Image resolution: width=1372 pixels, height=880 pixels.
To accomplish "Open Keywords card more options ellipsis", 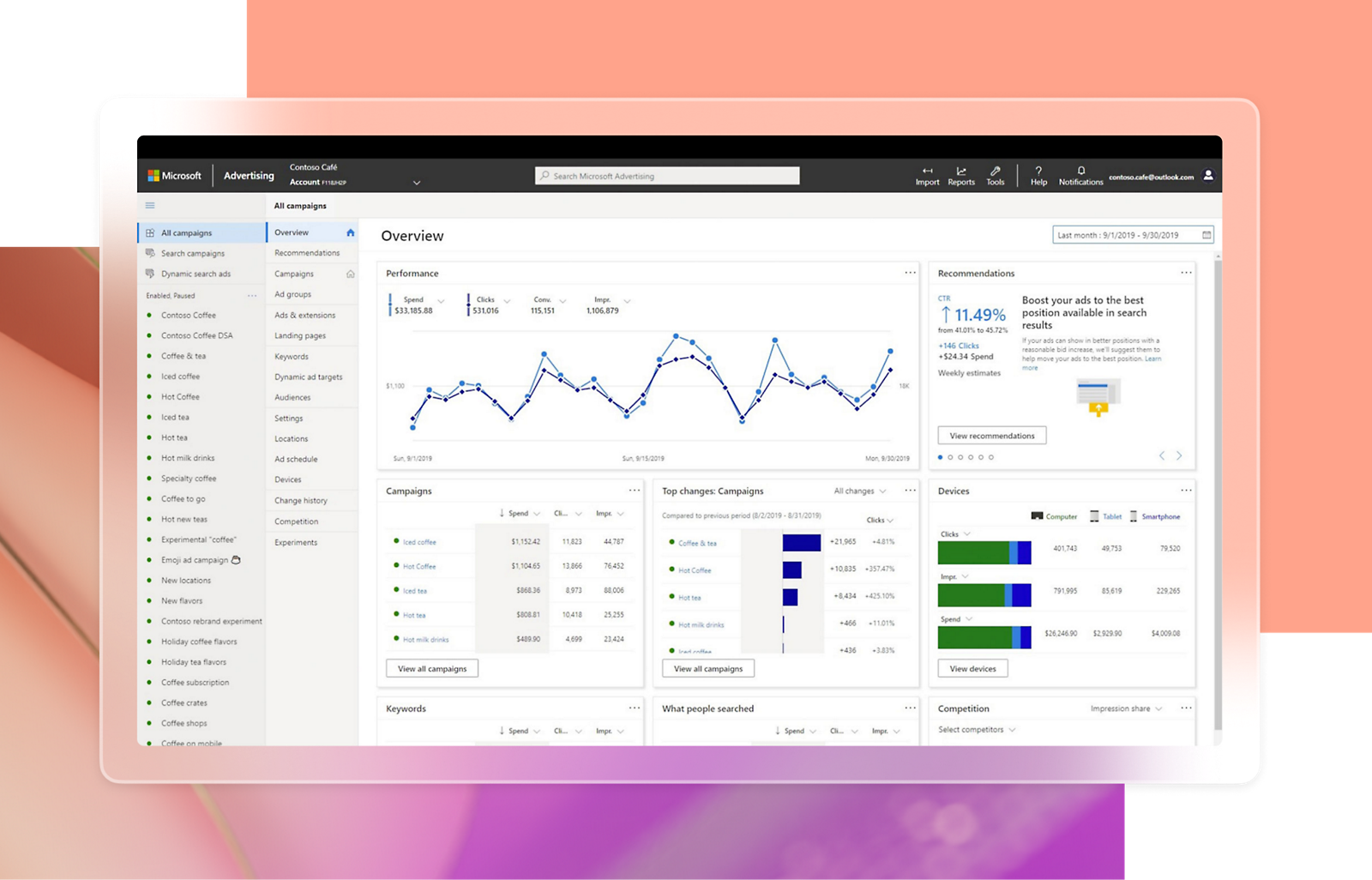I will coord(634,708).
